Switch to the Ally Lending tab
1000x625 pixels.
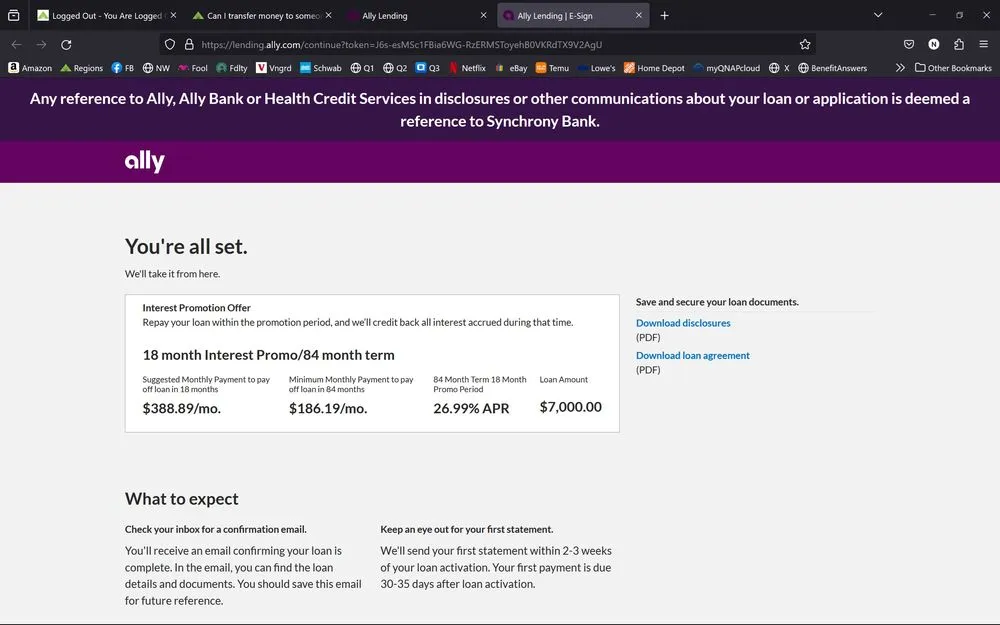point(410,16)
